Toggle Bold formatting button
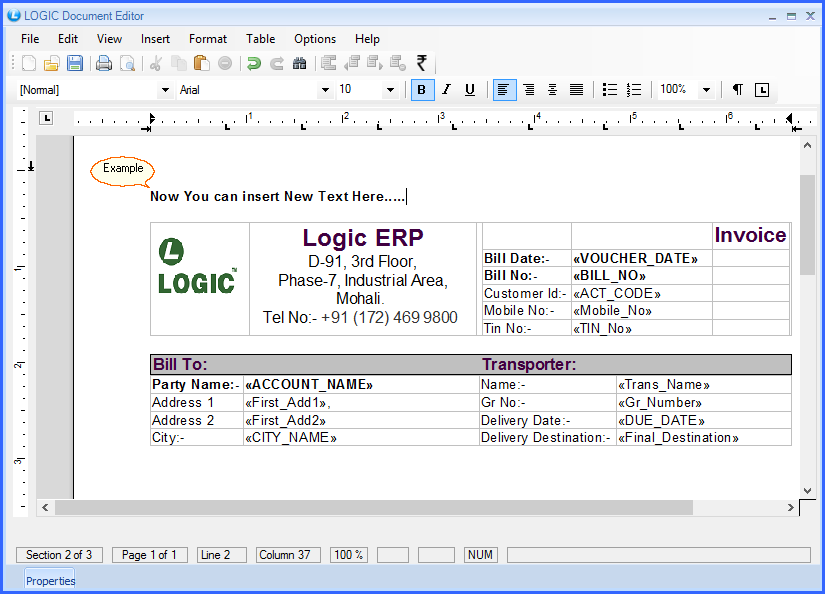The image size is (825, 594). 421,89
